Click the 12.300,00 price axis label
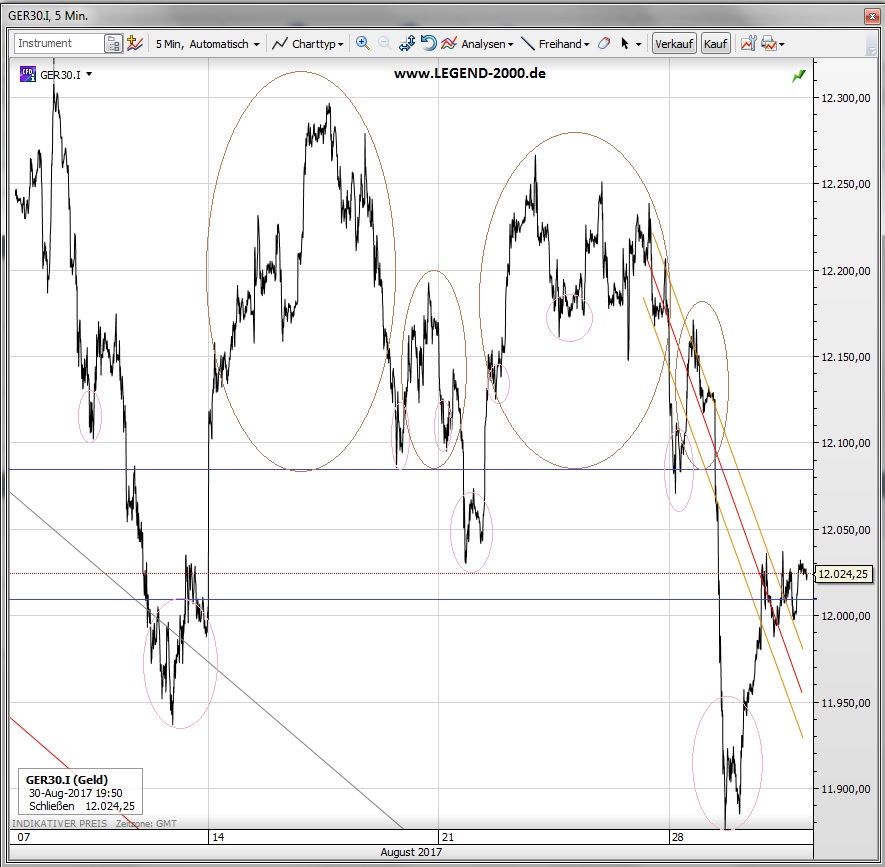Viewport: 885px width, 867px height. pyautogui.click(x=845, y=98)
